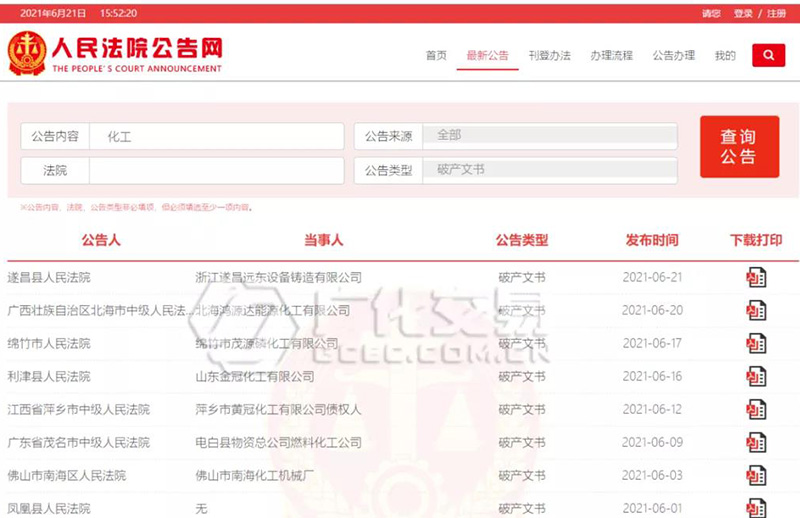The height and width of the screenshot is (518, 800).
Task: Click the 登录 link at top
Action: coord(743,14)
